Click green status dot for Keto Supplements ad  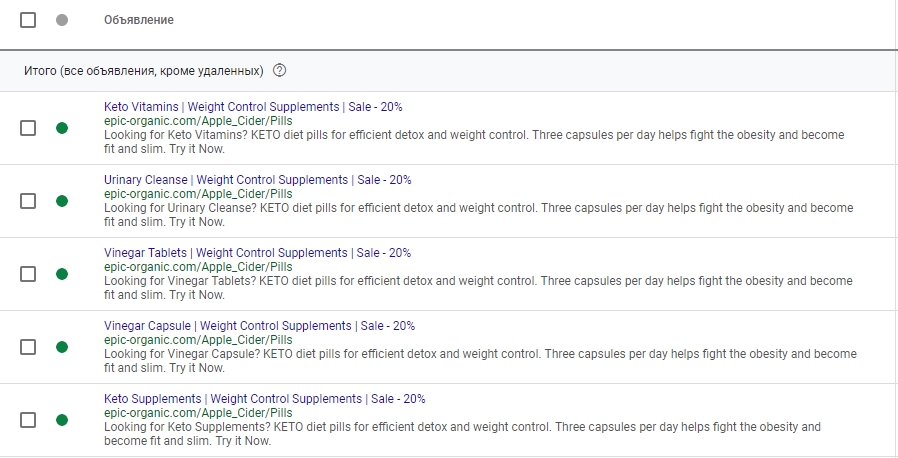click(x=62, y=420)
